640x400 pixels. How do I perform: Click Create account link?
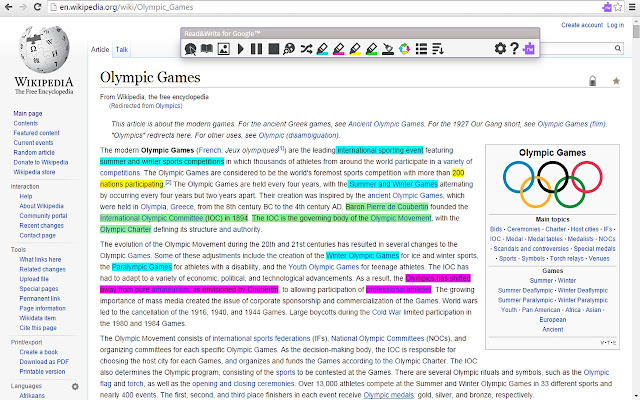pos(582,25)
